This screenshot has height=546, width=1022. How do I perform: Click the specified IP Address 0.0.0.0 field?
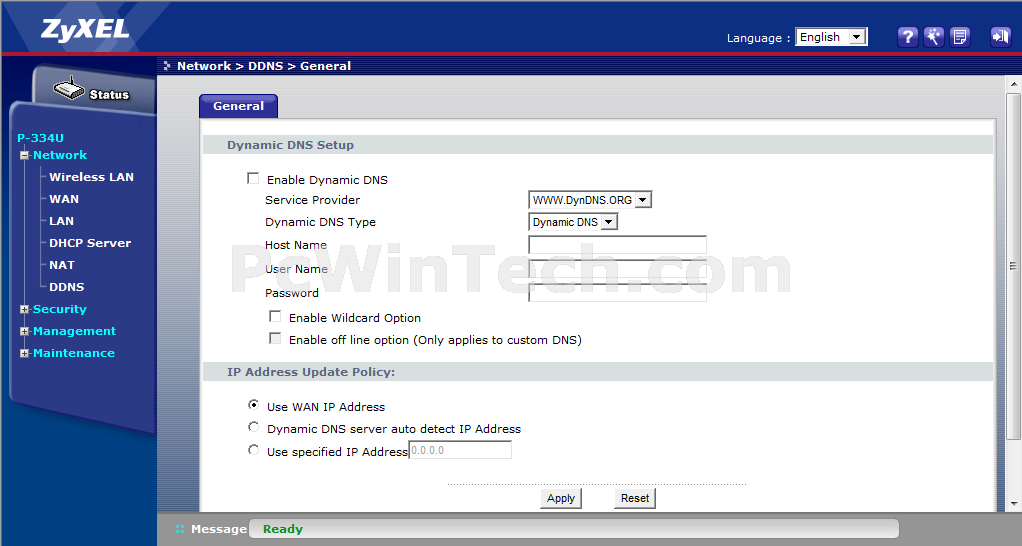pyautogui.click(x=460, y=450)
